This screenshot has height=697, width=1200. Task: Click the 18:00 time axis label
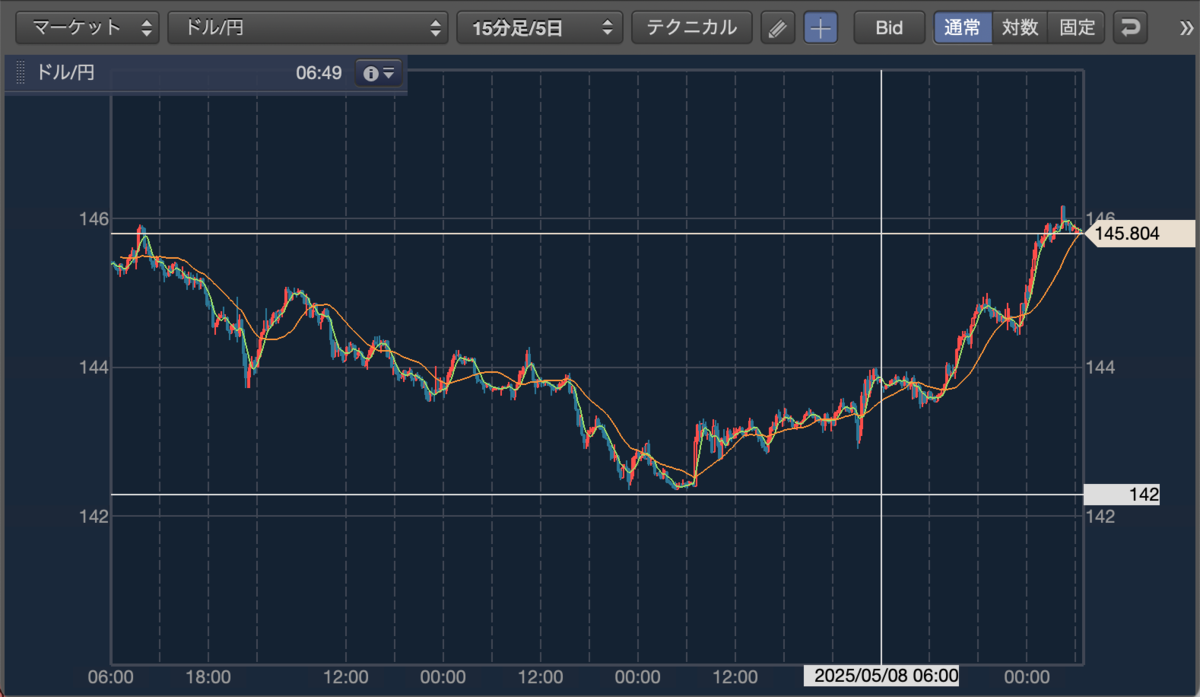(x=208, y=677)
